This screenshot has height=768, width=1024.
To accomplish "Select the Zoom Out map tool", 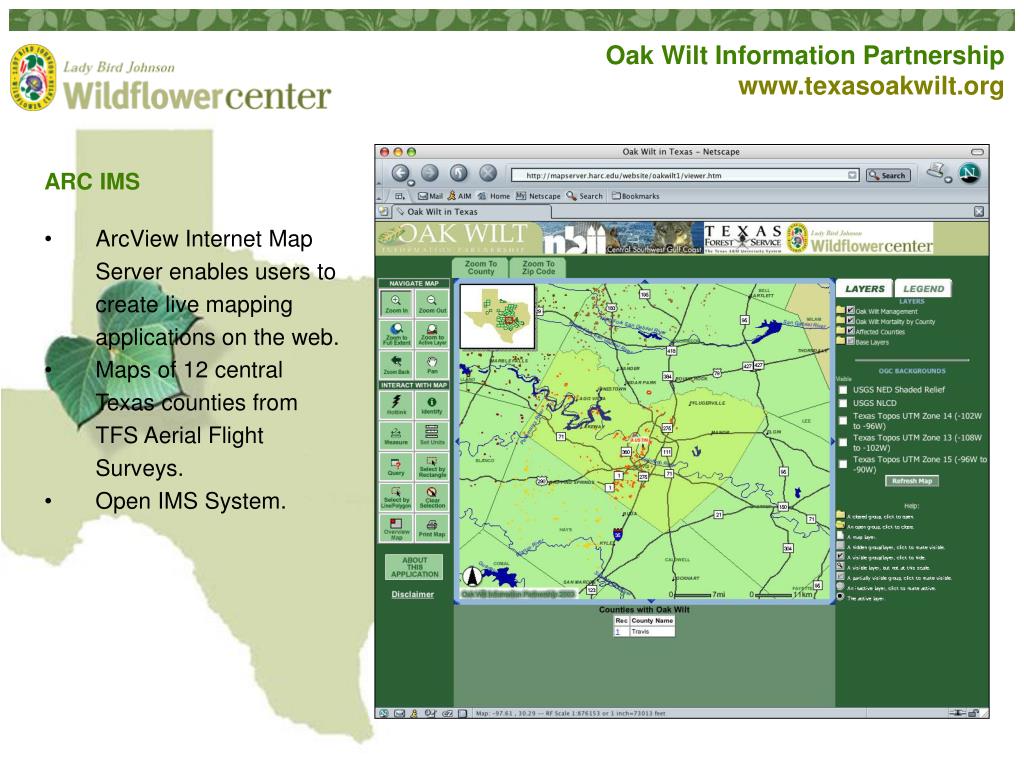I will click(x=432, y=304).
